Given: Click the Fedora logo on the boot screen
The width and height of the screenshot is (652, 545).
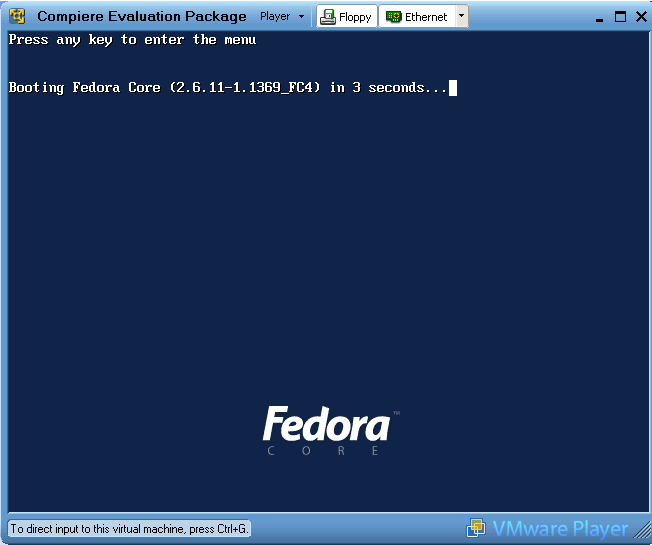Looking at the screenshot, I should click(326, 426).
